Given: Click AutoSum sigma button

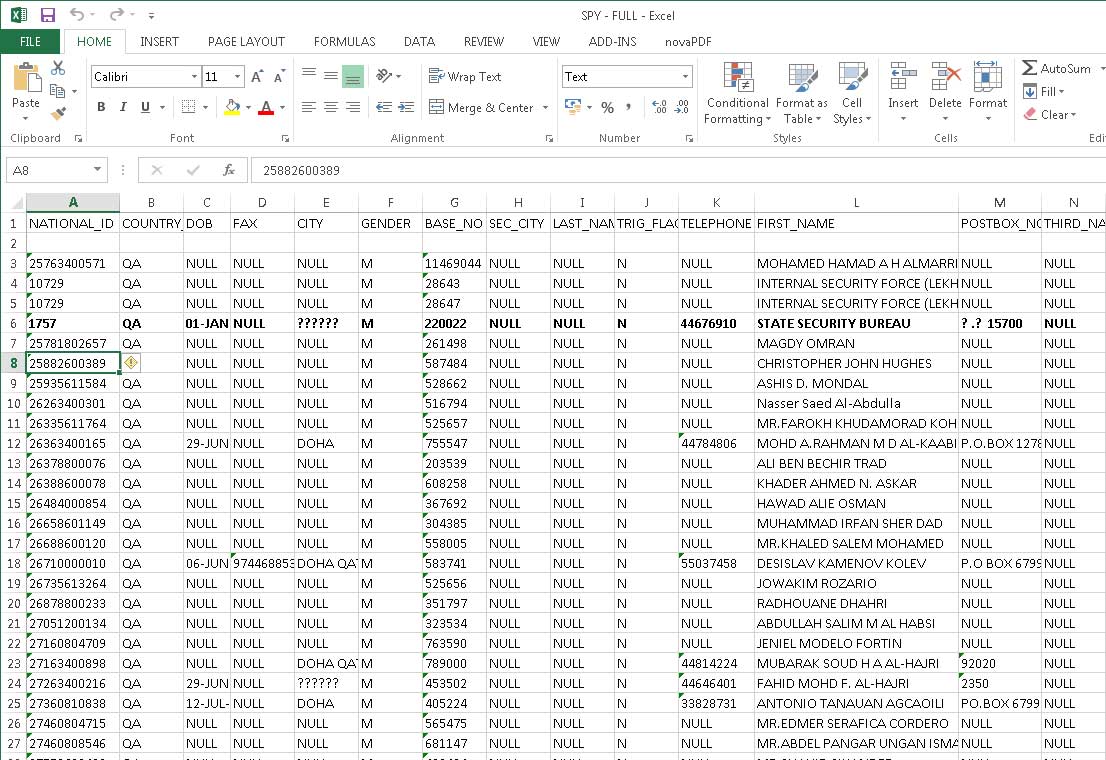Looking at the screenshot, I should click(x=1056, y=68).
